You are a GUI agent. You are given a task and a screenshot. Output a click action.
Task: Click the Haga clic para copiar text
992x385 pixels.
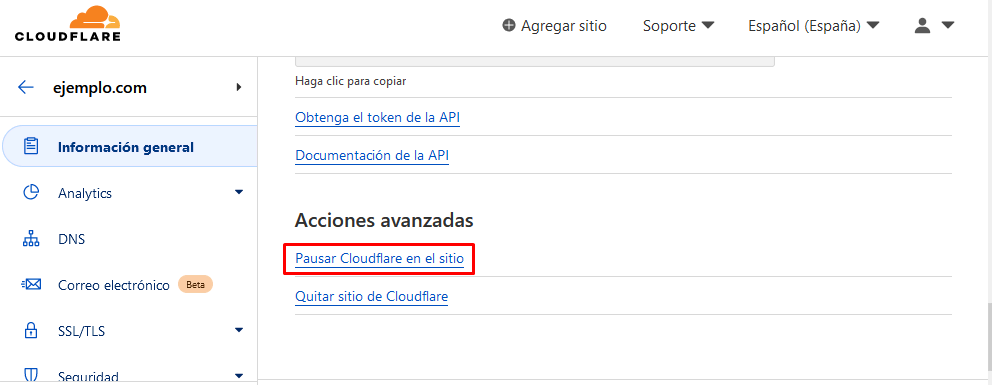point(350,81)
